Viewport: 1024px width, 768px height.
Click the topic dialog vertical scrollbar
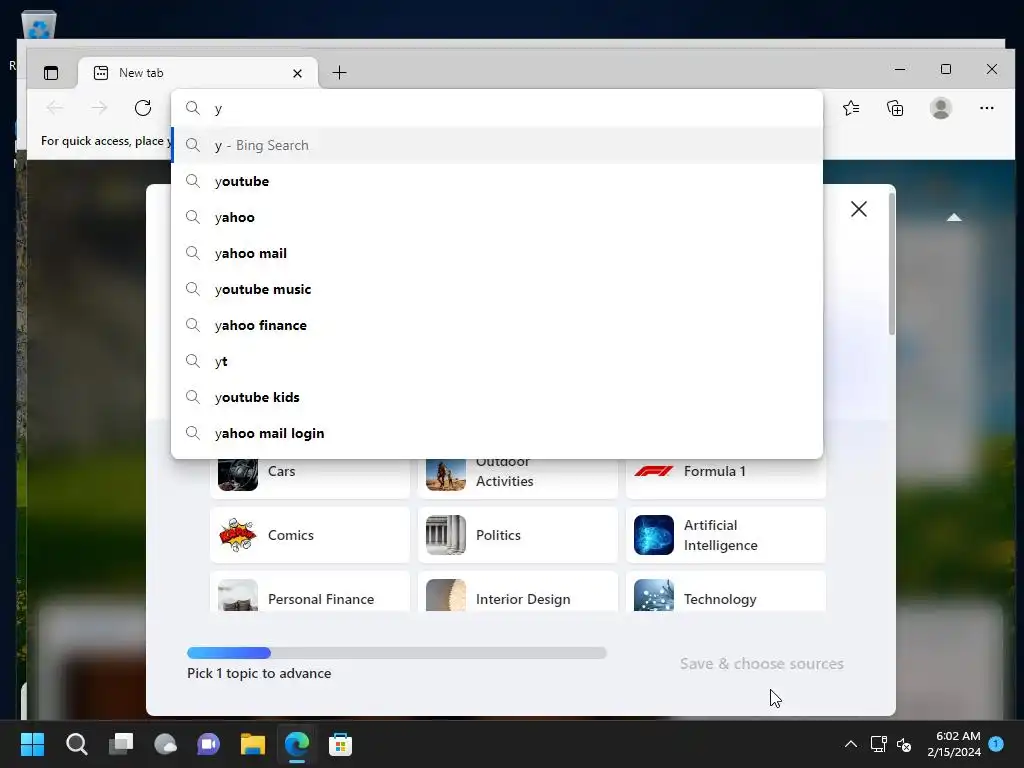pos(891,264)
